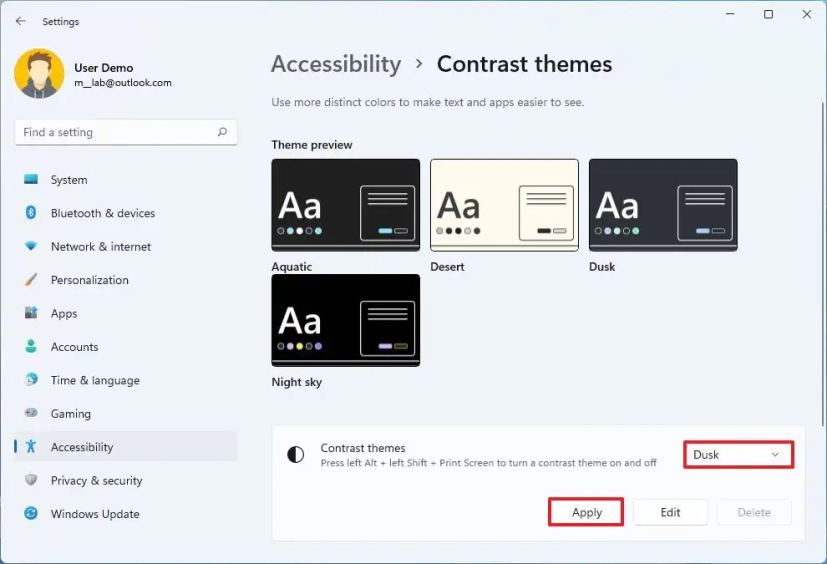Click the Night sky label
827x564 pixels.
296,381
